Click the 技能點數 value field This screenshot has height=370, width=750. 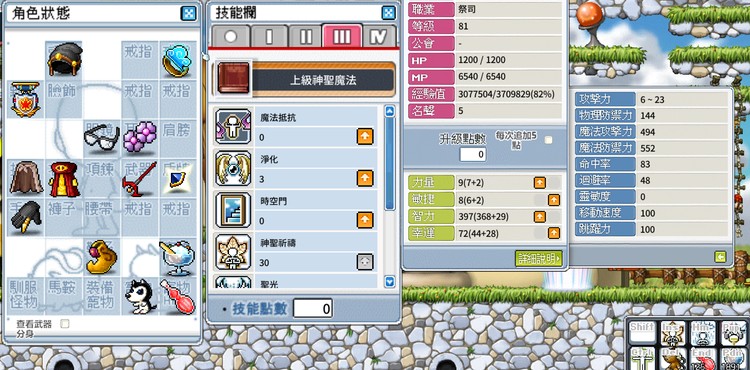click(313, 308)
